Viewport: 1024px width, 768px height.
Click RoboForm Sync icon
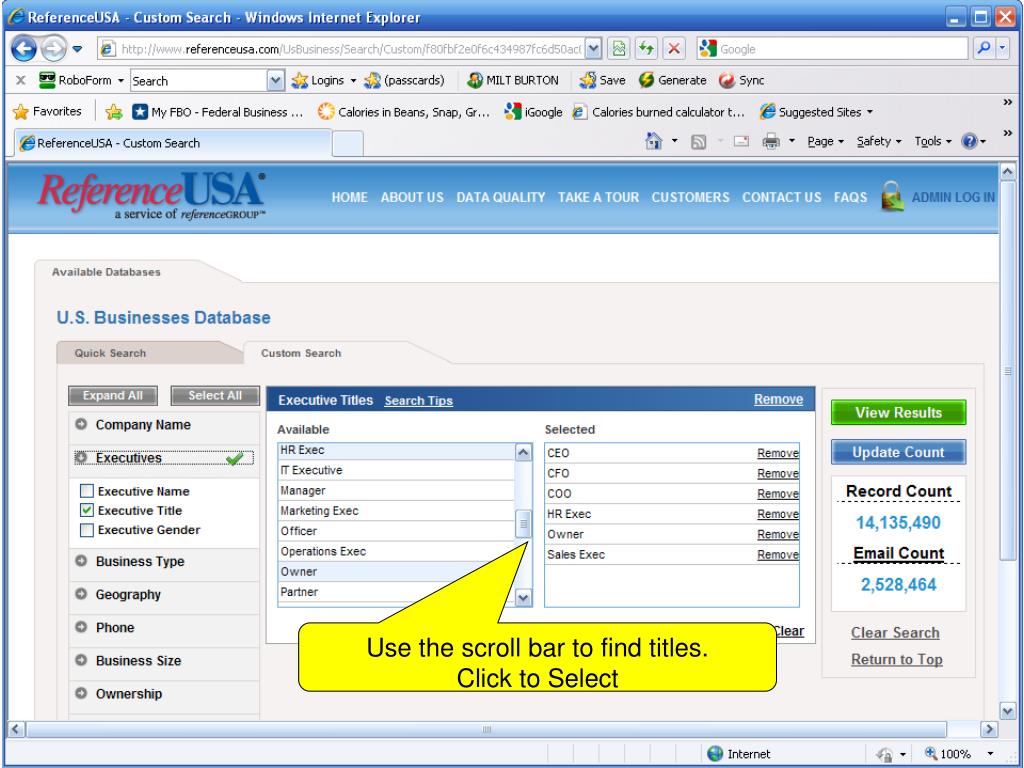[x=727, y=80]
